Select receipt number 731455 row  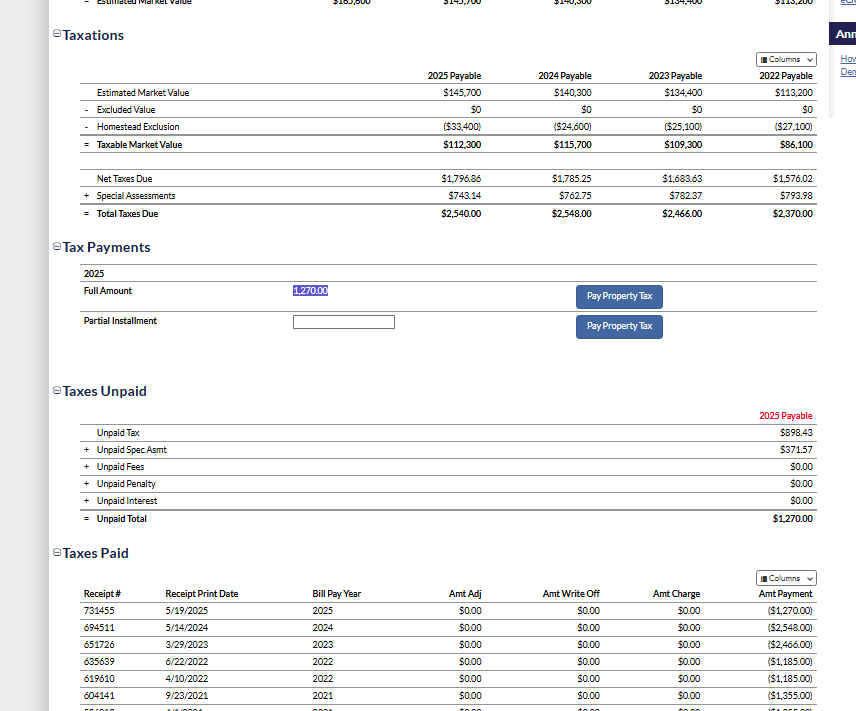click(x=99, y=610)
